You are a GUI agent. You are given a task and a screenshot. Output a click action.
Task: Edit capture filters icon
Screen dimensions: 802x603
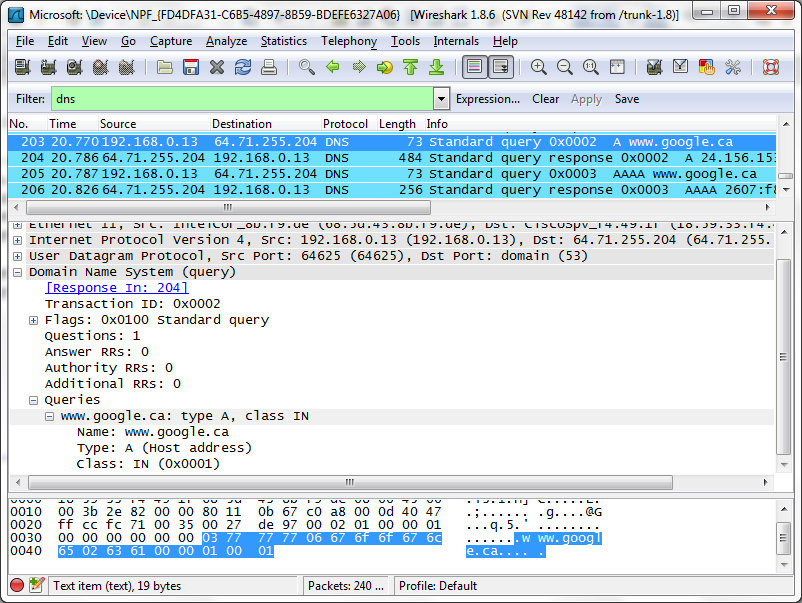[x=654, y=67]
